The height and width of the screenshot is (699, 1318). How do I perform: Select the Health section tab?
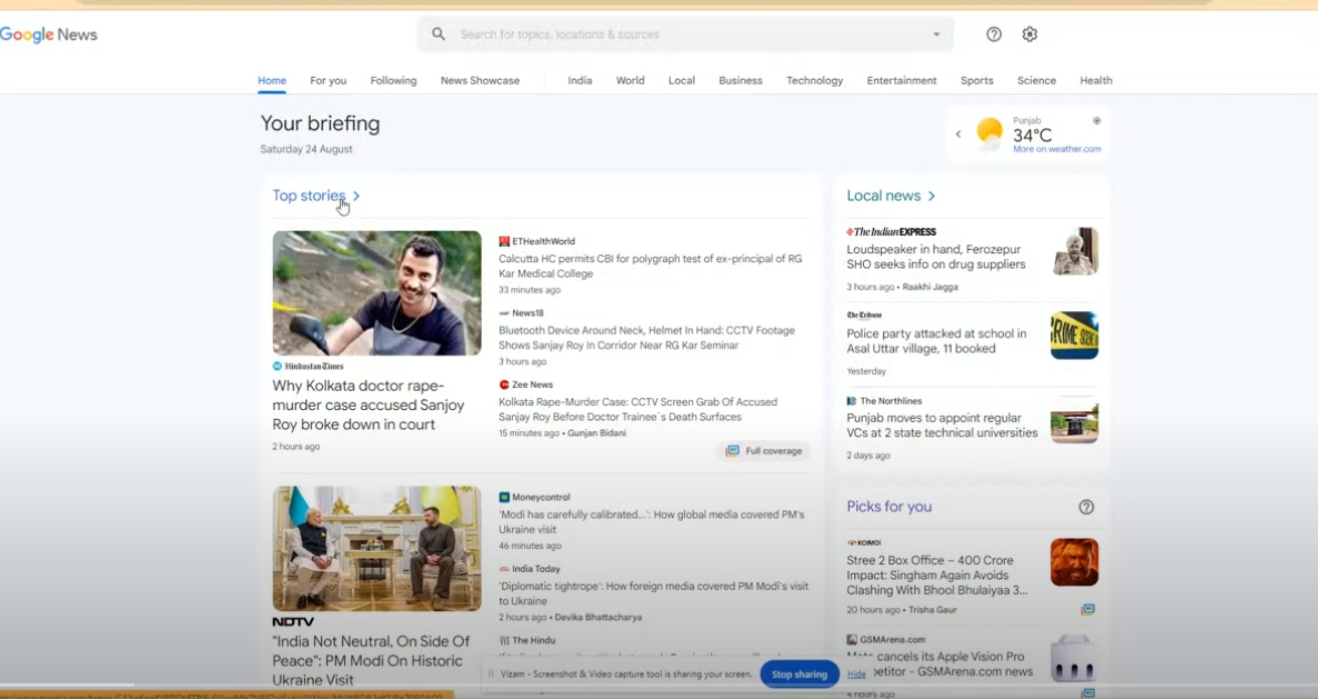(x=1096, y=81)
